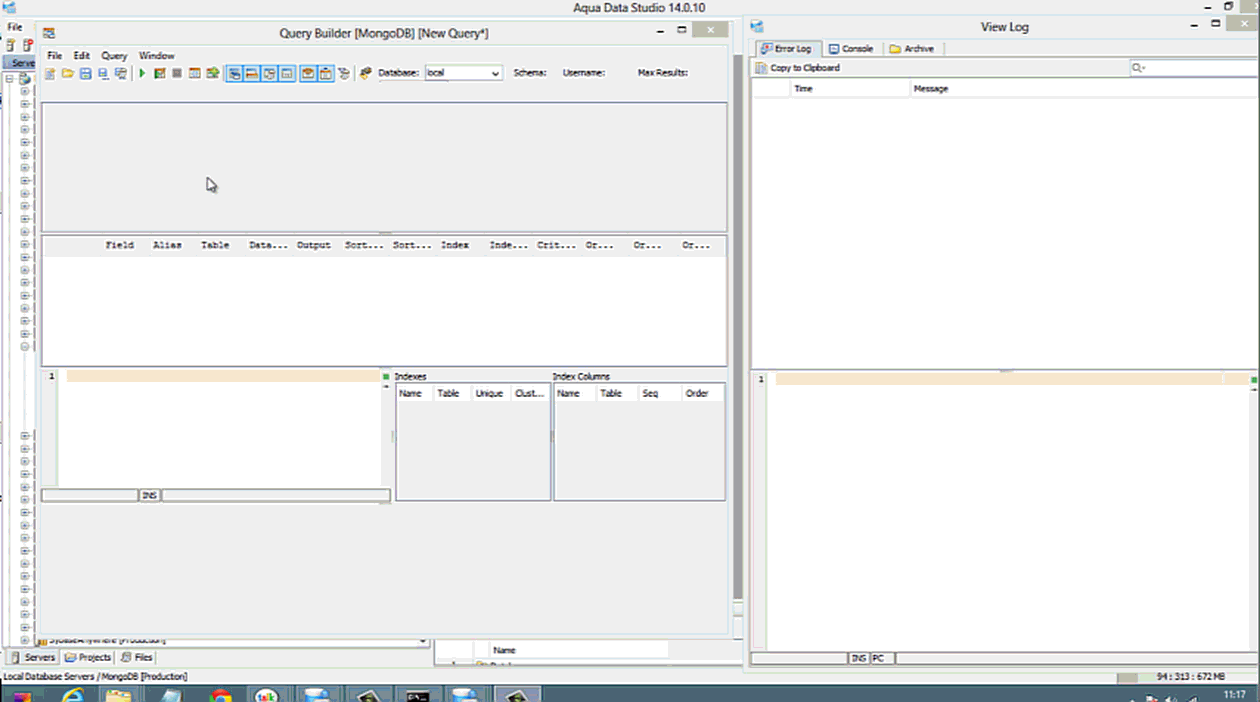Click the gray Stop execution square icon
The height and width of the screenshot is (702, 1260).
pyautogui.click(x=177, y=73)
